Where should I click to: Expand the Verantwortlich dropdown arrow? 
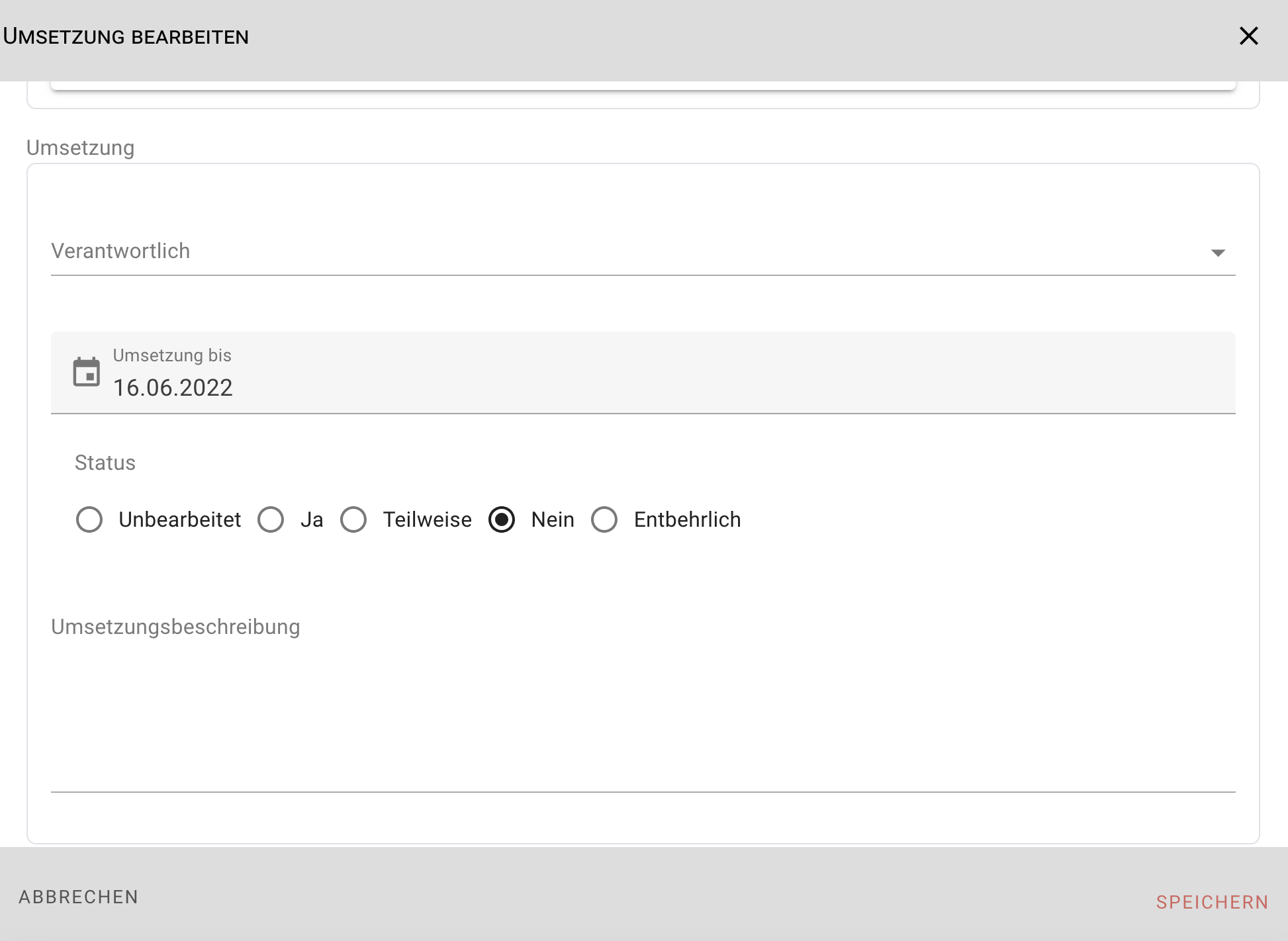coord(1218,253)
